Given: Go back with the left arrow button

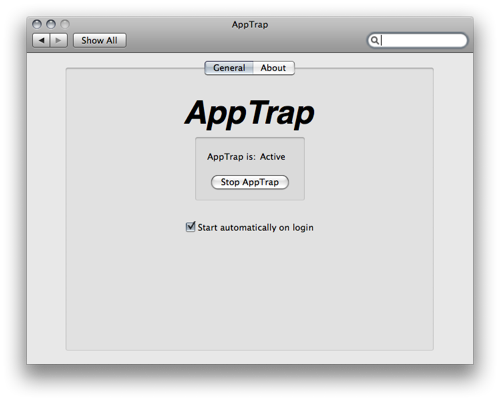Looking at the screenshot, I should (41, 41).
